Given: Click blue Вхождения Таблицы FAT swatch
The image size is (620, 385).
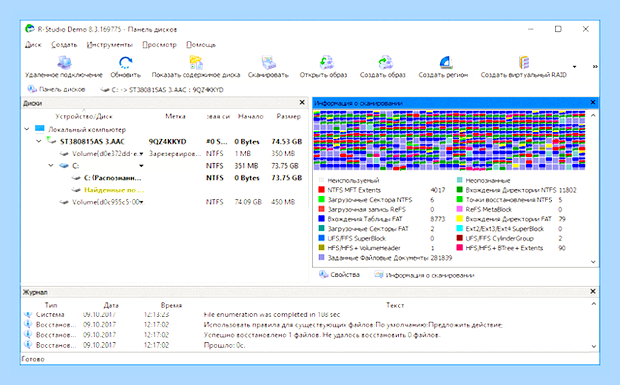Looking at the screenshot, I should tap(321, 219).
